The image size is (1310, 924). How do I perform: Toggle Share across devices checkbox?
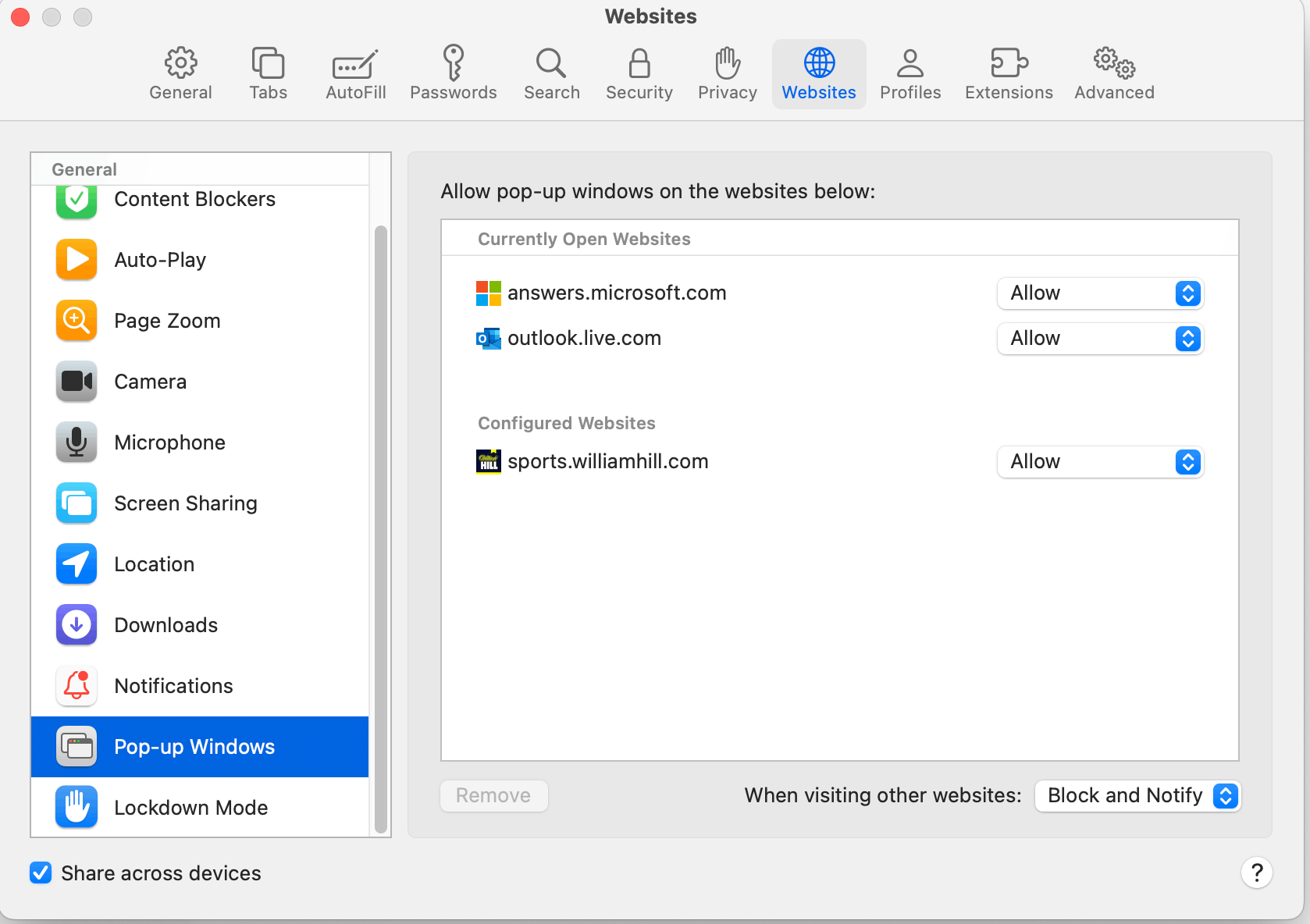tap(41, 872)
